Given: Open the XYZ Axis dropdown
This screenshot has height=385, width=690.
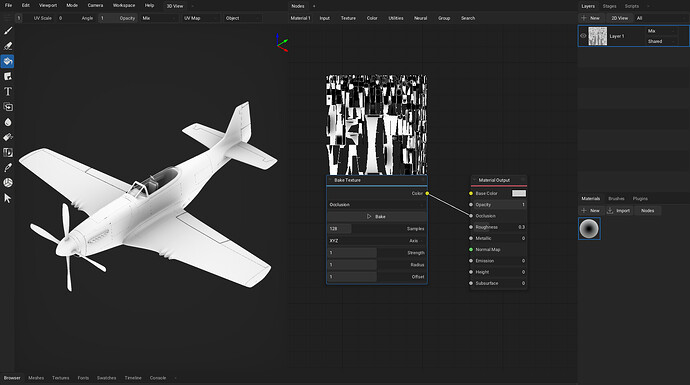Looking at the screenshot, I should click(377, 241).
